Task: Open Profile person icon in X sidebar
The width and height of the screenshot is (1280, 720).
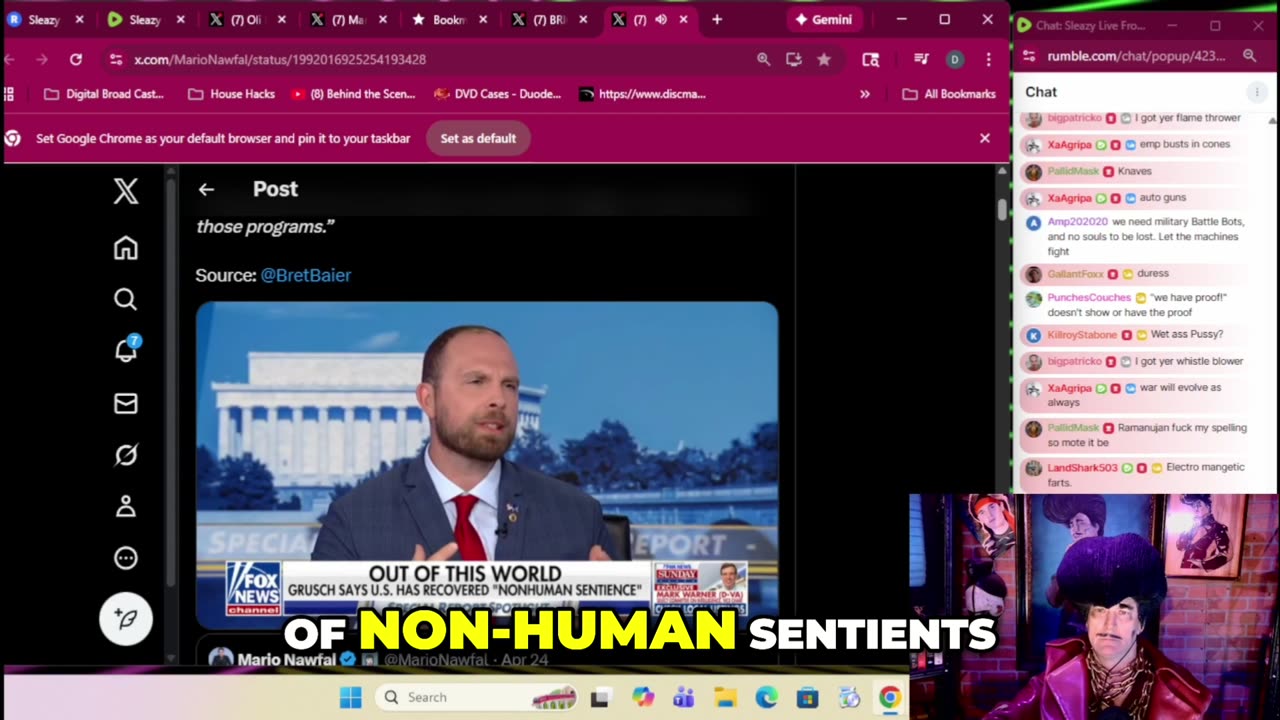Action: (x=126, y=507)
